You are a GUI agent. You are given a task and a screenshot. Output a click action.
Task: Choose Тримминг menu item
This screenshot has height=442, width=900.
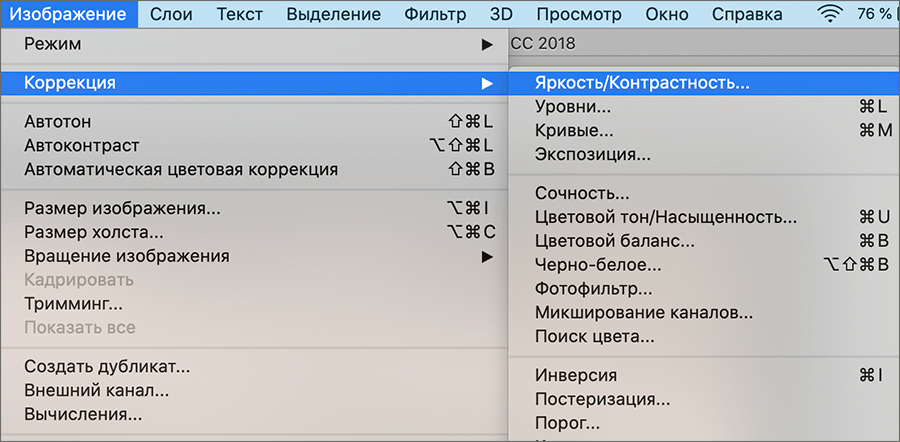tap(254, 304)
